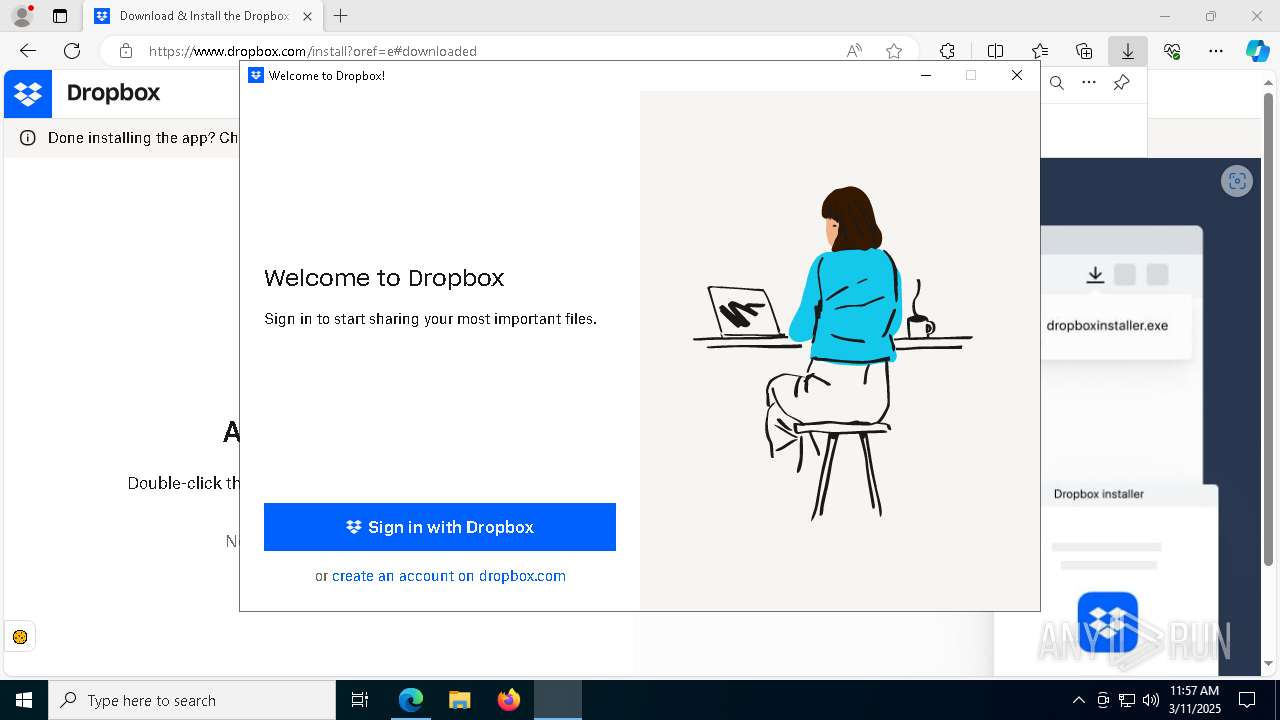Viewport: 1280px width, 720px height.
Task: Open Microsoft Edge from taskbar
Action: click(x=411, y=700)
